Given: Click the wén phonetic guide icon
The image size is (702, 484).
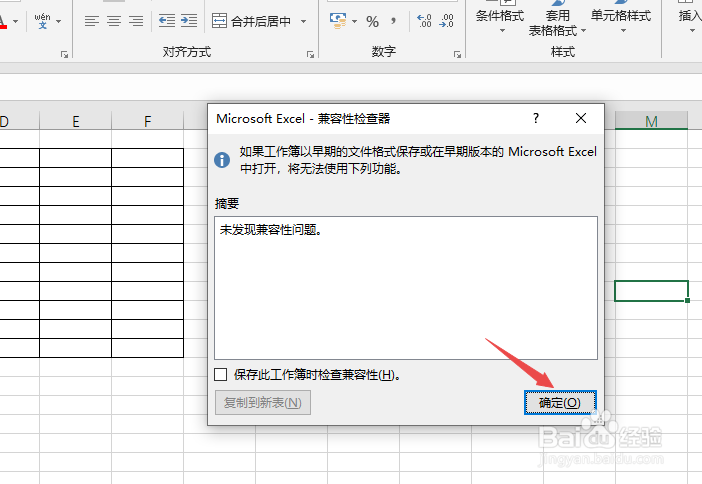Looking at the screenshot, I should (43, 21).
